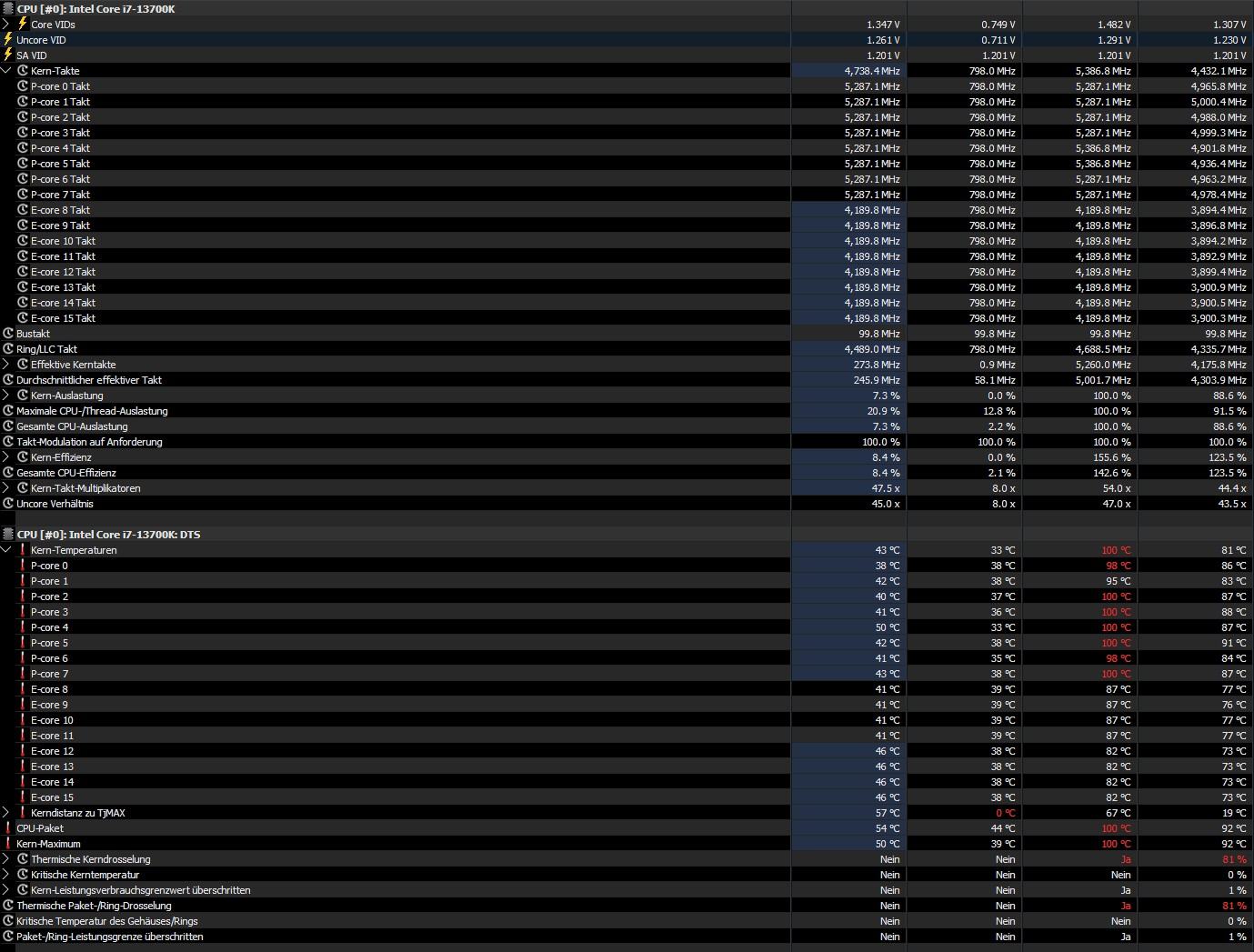Click the E-core 15 Takt clock icon
The height and width of the screenshot is (952, 1254).
pos(23,318)
